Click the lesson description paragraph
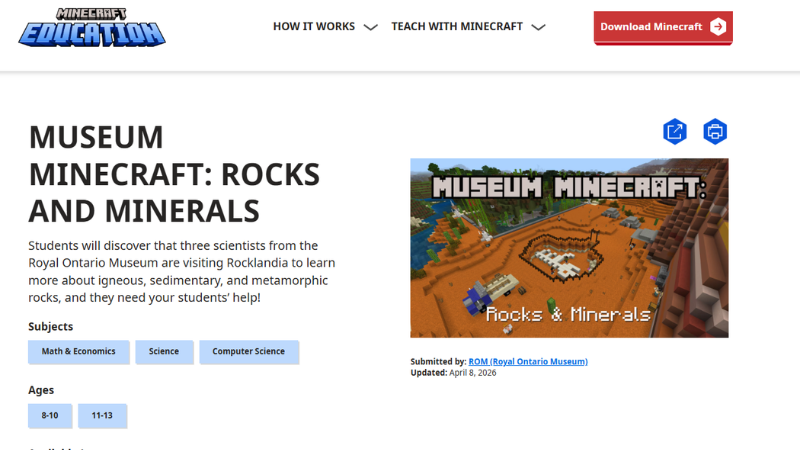This screenshot has width=800, height=450. 182,271
